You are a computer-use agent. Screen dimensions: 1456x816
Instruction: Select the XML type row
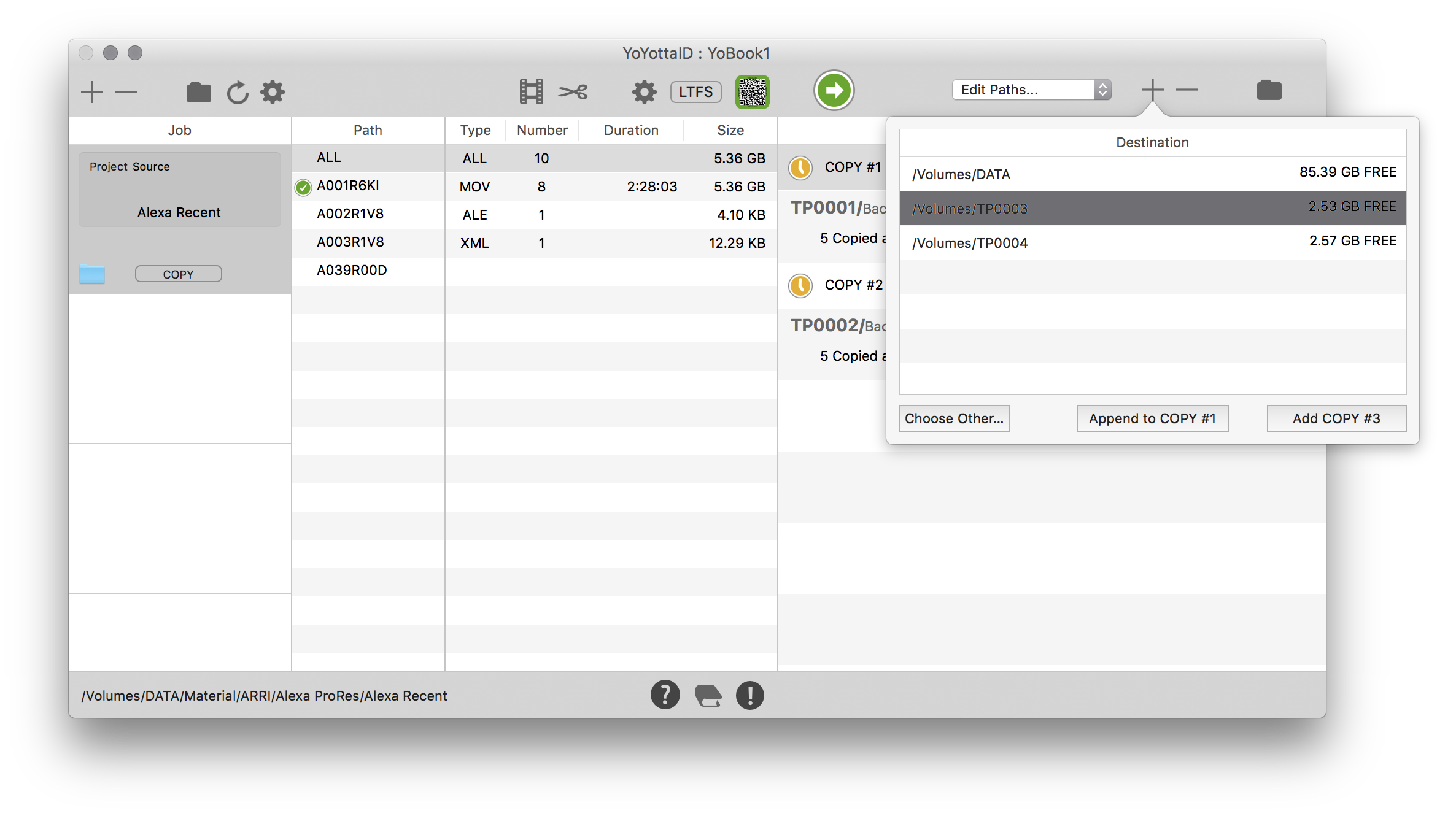(611, 243)
